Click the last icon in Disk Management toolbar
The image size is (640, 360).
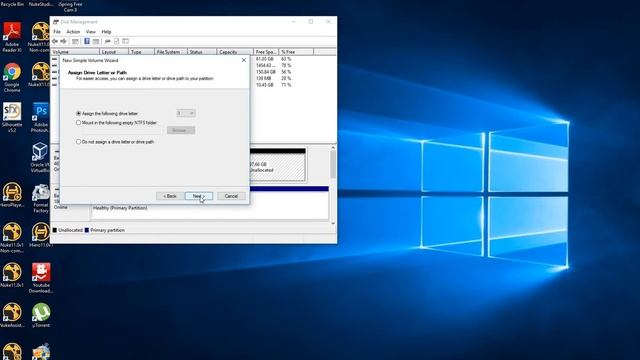pos(126,41)
